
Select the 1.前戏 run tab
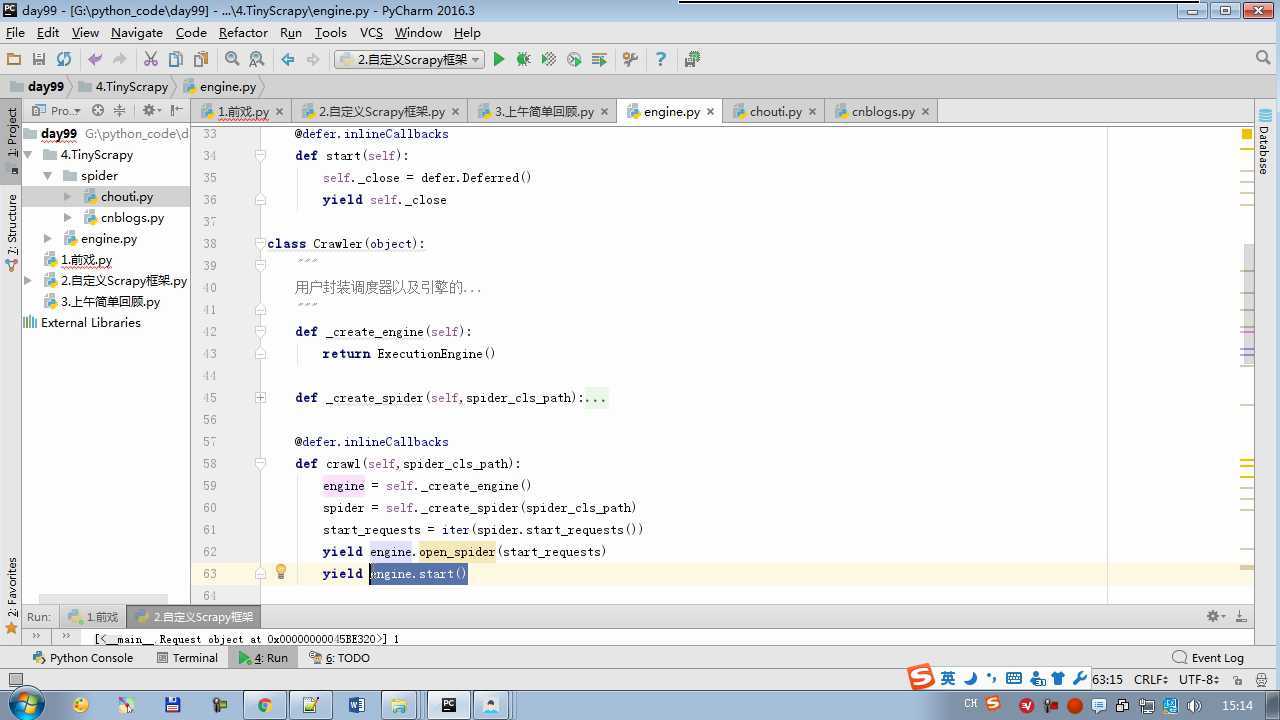pyautogui.click(x=93, y=617)
